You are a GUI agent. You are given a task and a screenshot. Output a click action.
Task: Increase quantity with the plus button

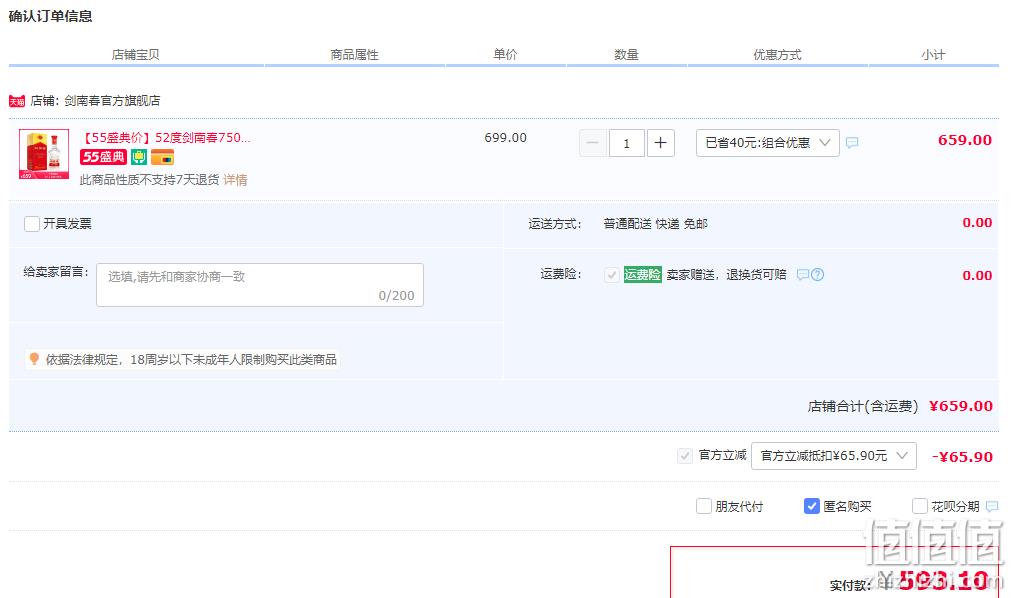pyautogui.click(x=660, y=143)
